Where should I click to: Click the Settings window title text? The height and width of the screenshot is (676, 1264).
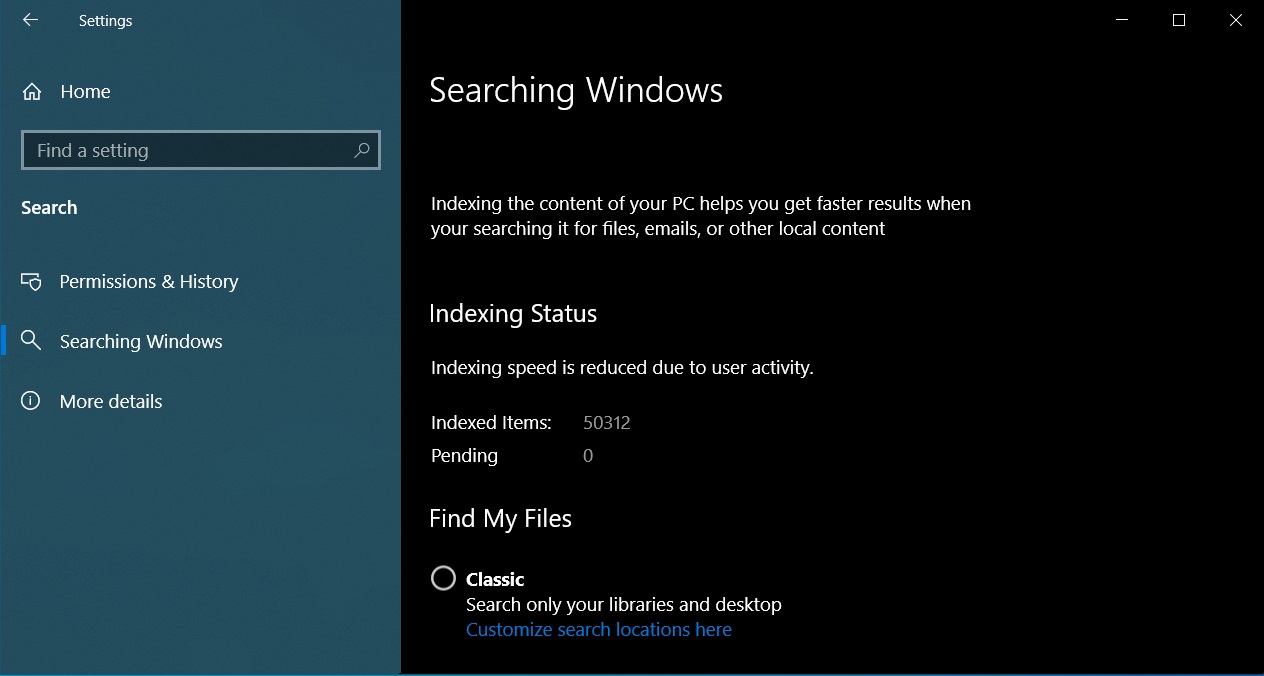tap(106, 20)
